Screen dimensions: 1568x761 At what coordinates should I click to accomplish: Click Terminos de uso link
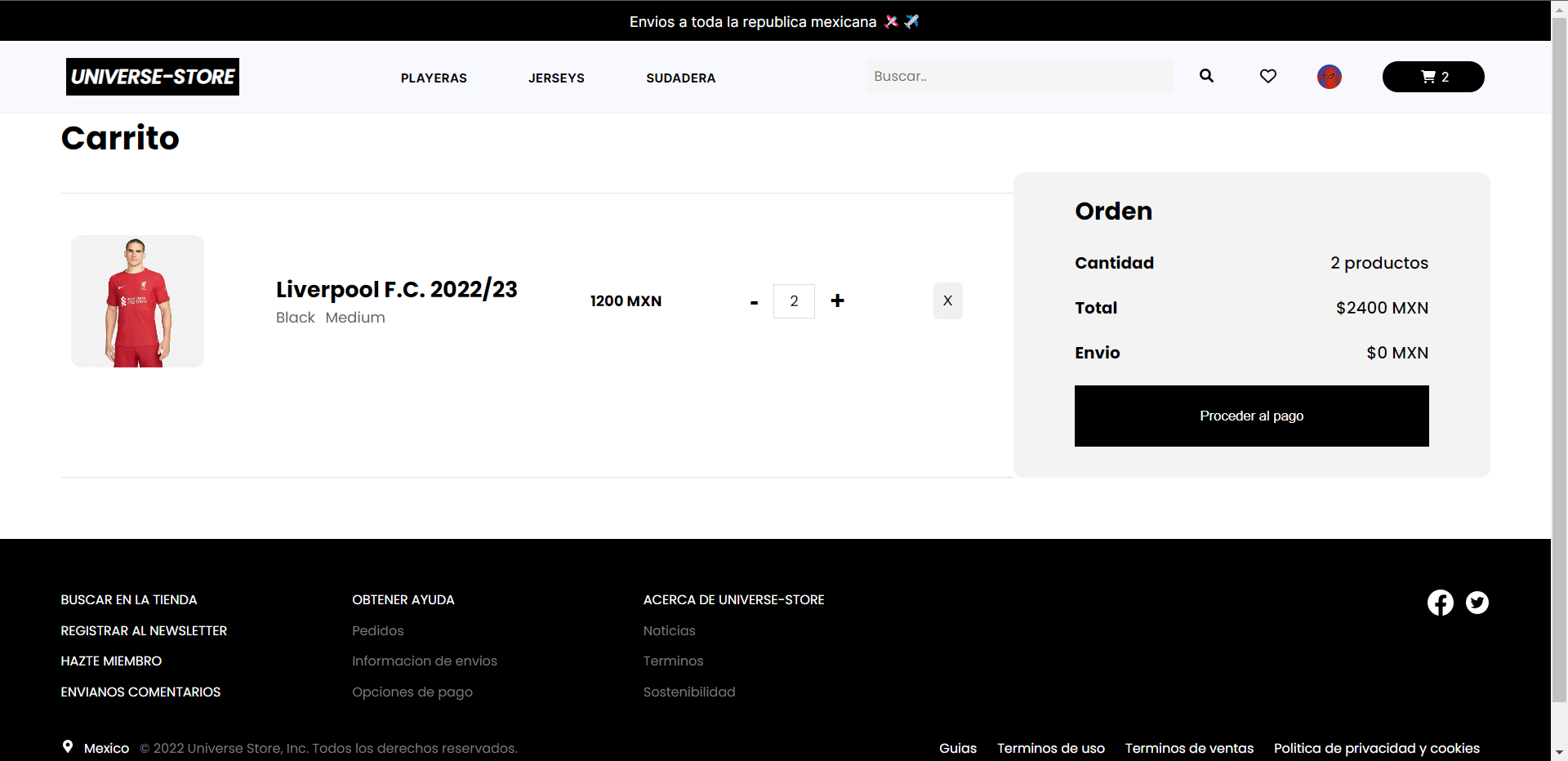(x=1051, y=748)
